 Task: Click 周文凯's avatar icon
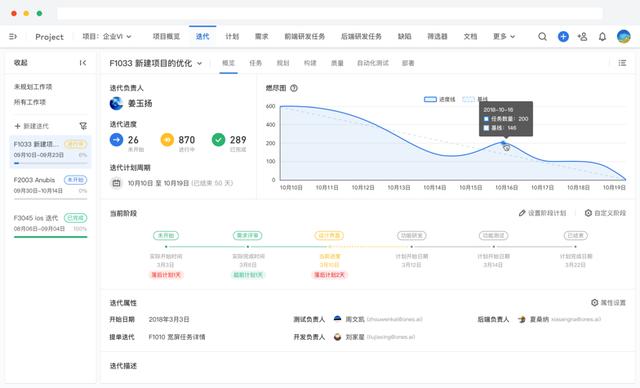coord(337,319)
